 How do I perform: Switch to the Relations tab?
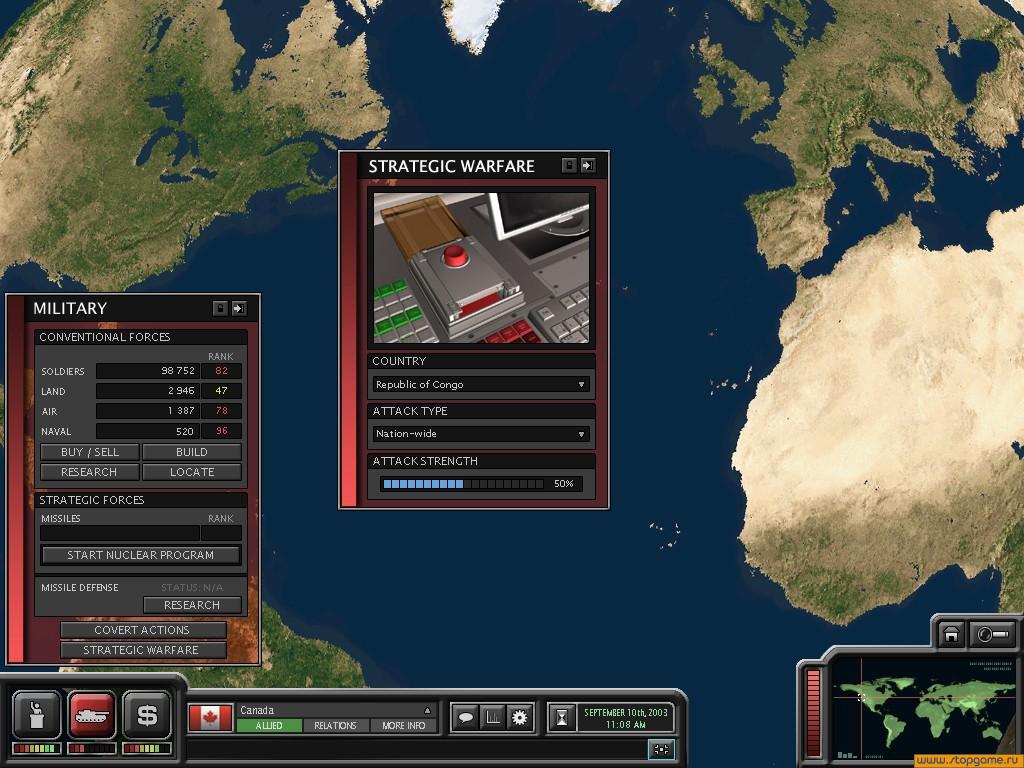335,726
